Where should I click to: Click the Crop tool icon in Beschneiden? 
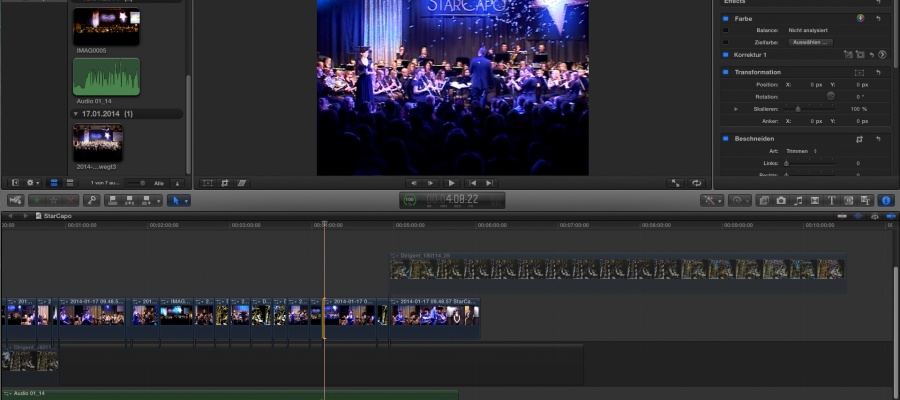pos(859,139)
